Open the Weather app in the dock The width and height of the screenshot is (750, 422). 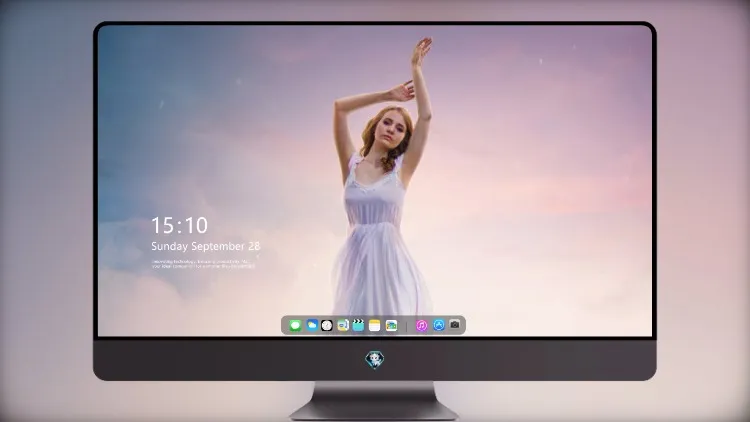click(312, 325)
